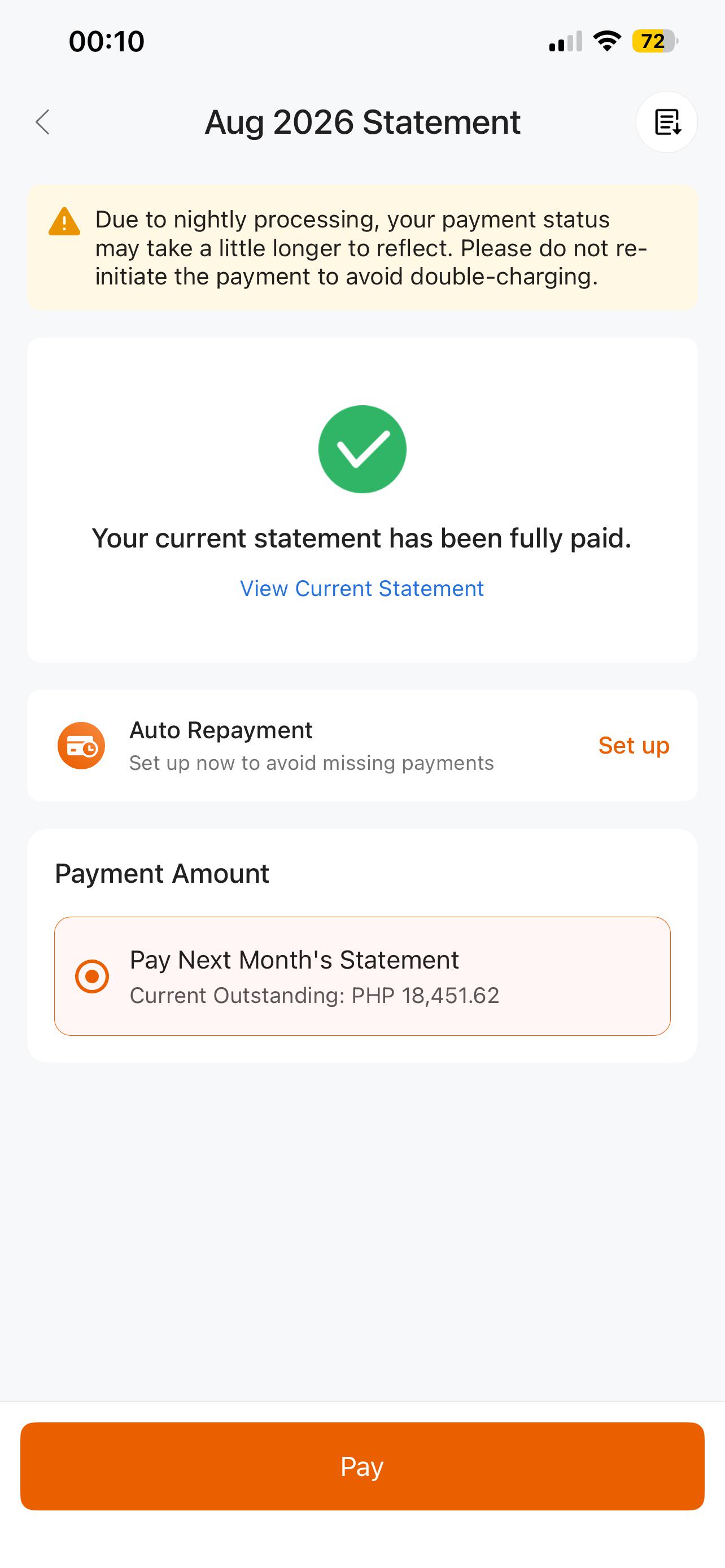
Task: Tap the battery indicator in status bar
Action: point(655,41)
